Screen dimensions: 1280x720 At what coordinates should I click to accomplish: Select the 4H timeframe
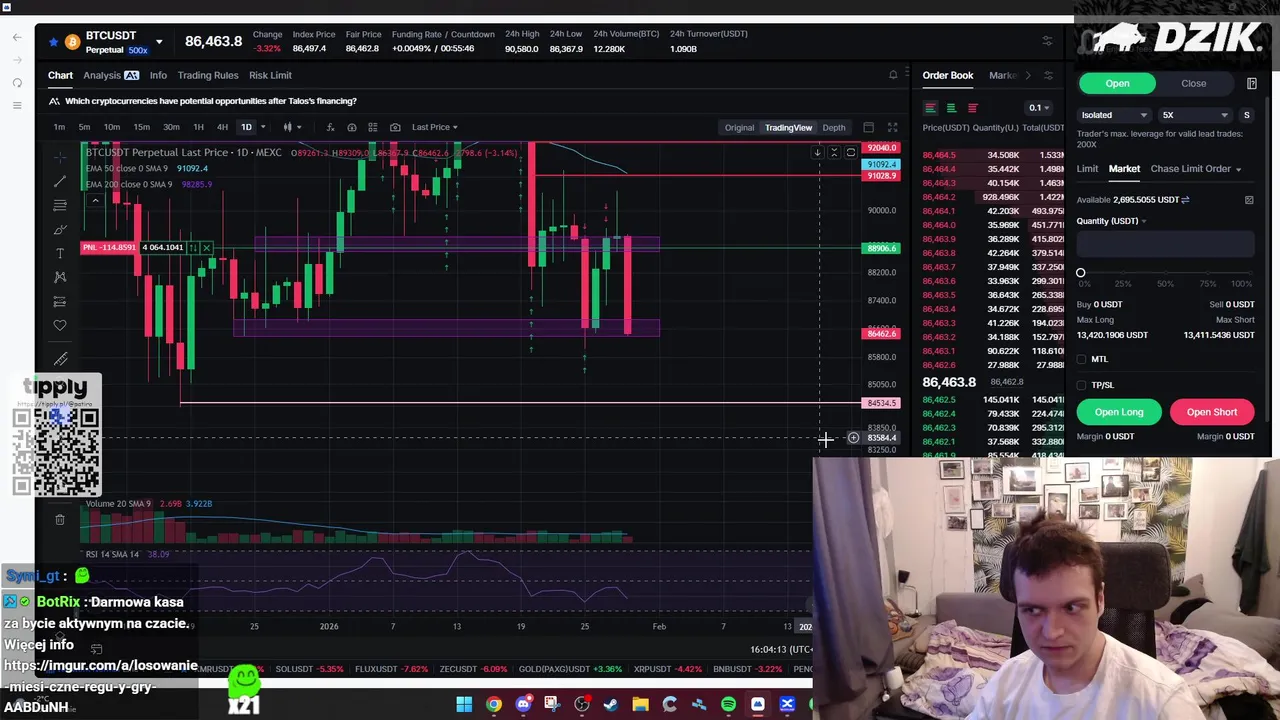[x=222, y=127]
